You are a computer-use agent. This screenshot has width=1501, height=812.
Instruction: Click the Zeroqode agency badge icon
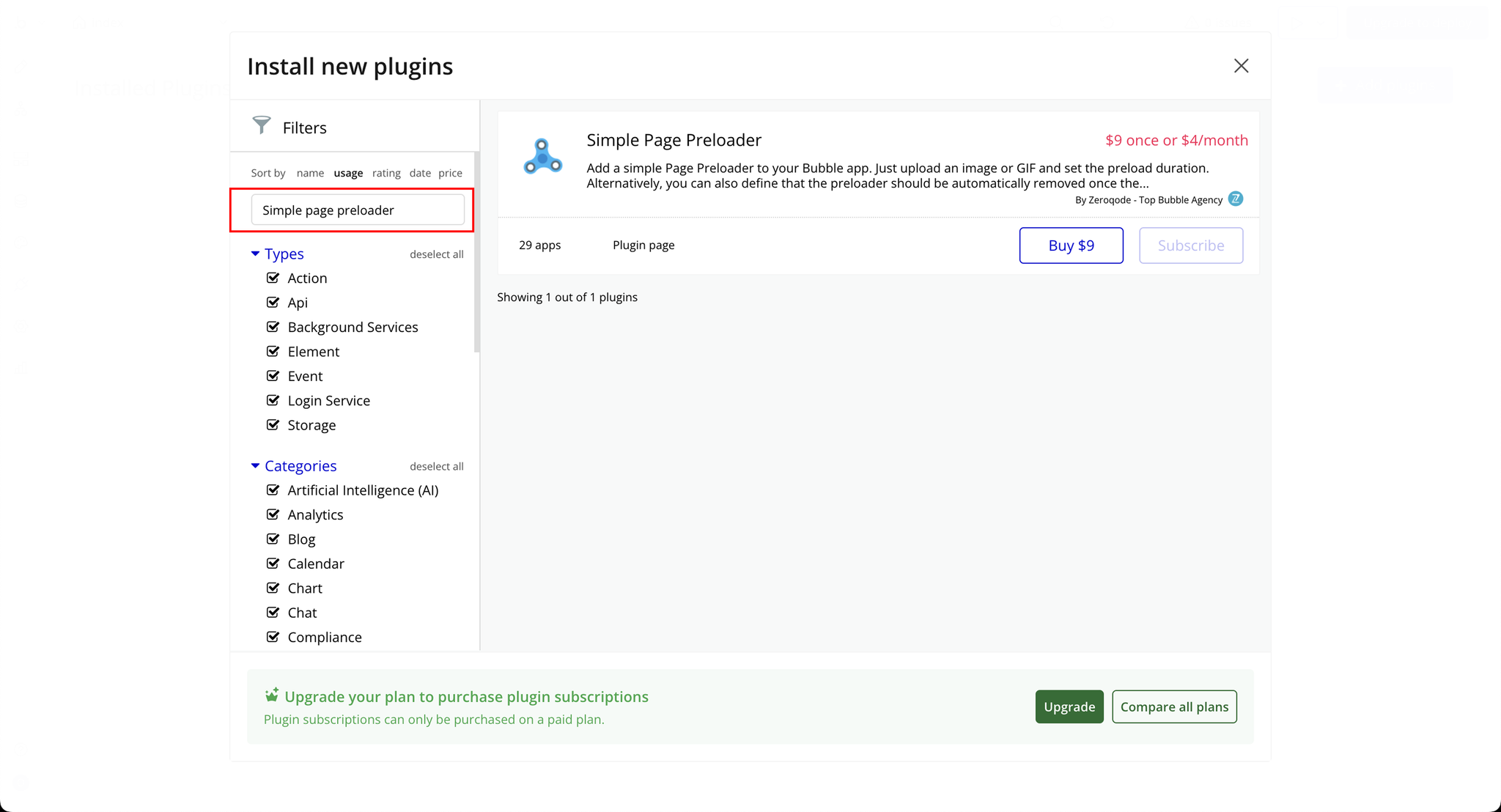click(x=1235, y=199)
